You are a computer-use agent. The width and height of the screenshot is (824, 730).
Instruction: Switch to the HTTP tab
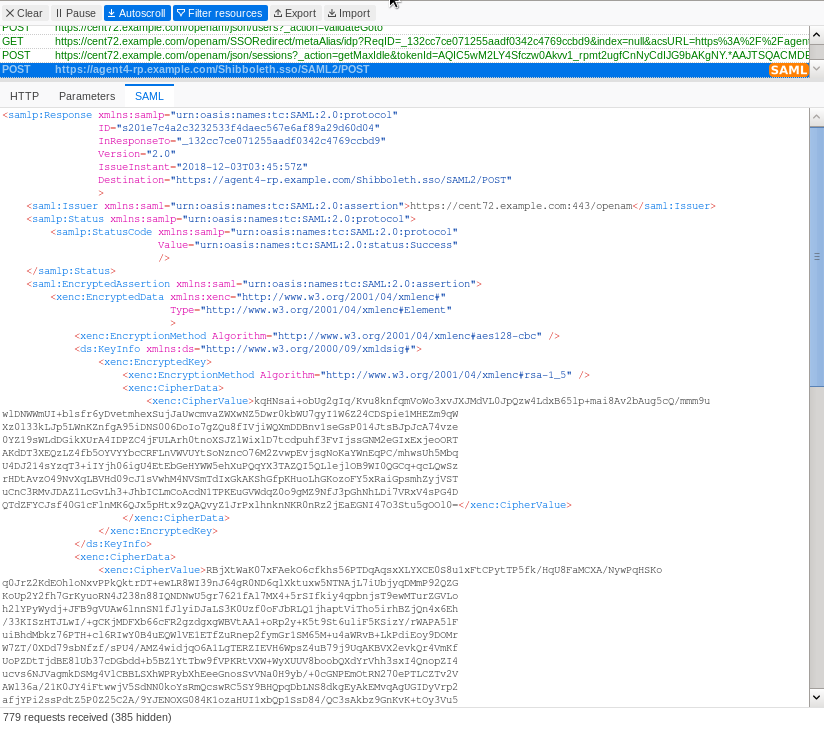23,96
